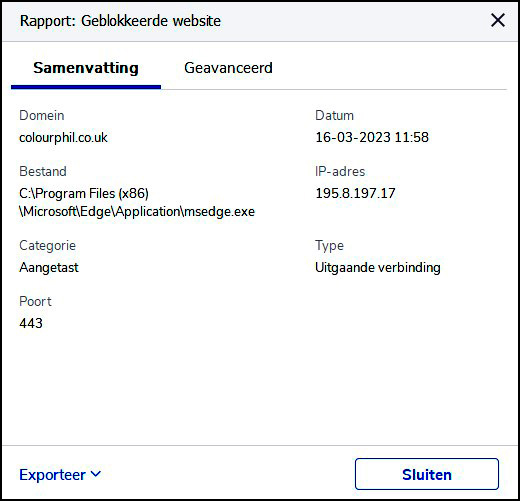Click the Bestand field label

point(43,171)
